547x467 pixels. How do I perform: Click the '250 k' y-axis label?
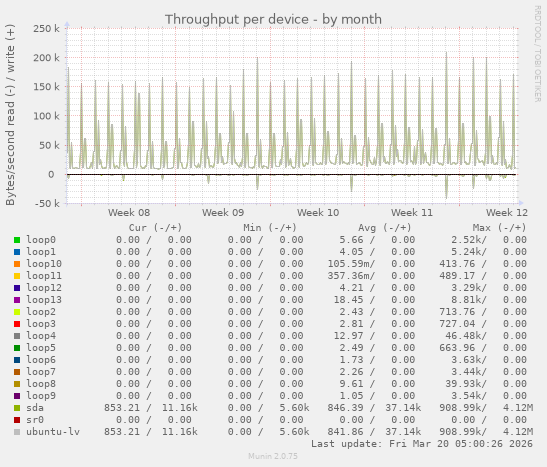(46, 29)
